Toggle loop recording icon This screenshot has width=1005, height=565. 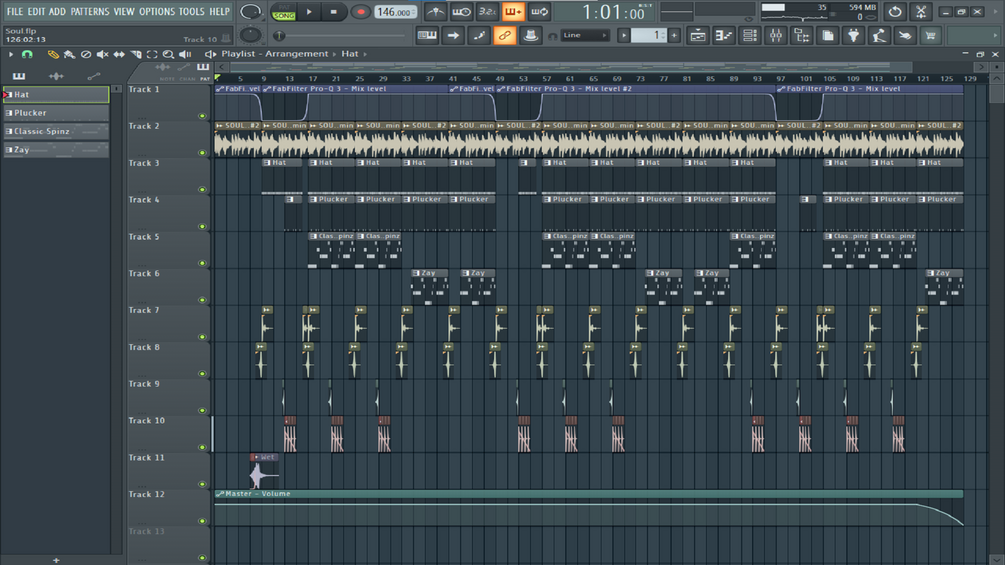pos(540,12)
